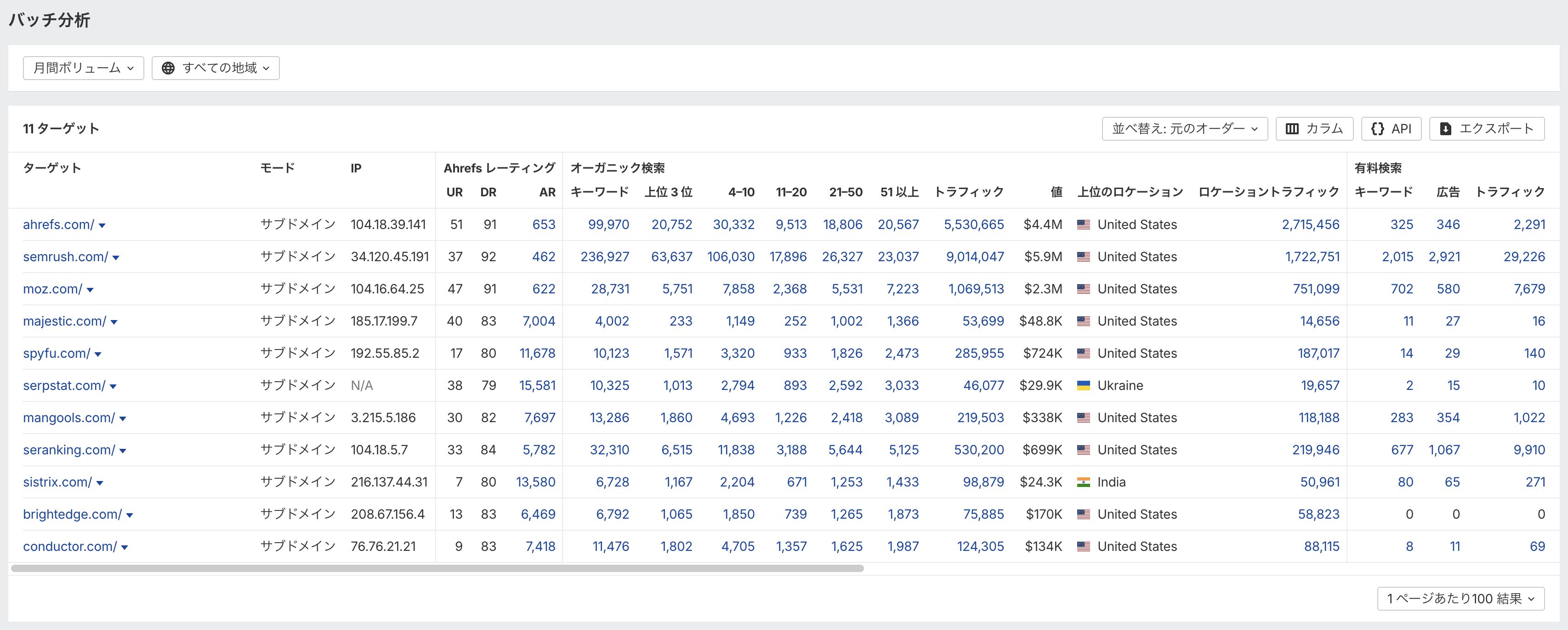
Task: Click the US flag in ahrefs.com row
Action: tap(1084, 225)
